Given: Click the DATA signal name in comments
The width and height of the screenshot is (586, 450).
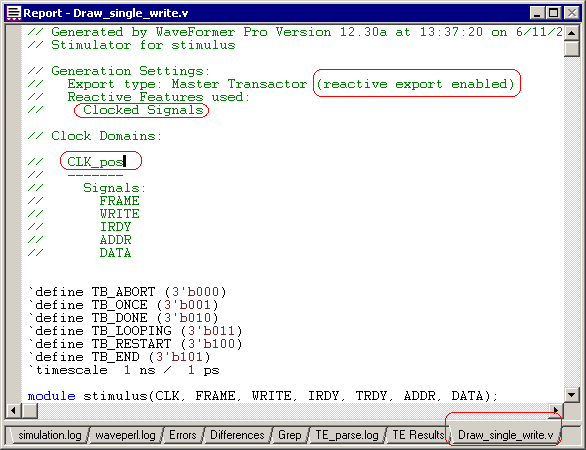Looking at the screenshot, I should click(115, 253).
